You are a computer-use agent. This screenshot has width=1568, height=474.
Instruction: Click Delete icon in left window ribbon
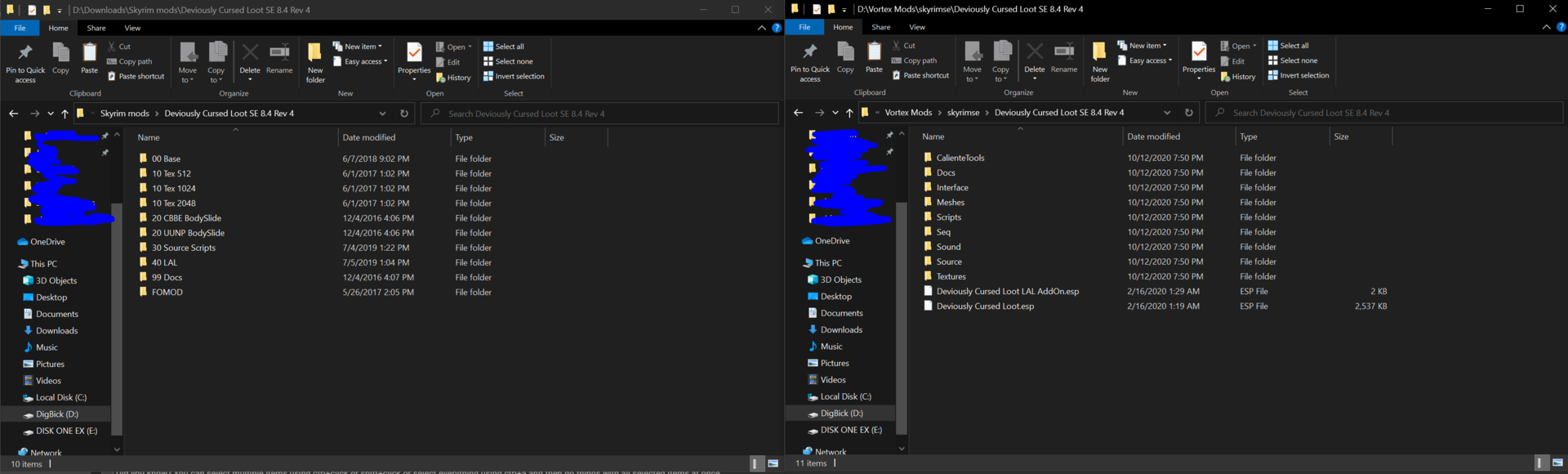tap(250, 59)
